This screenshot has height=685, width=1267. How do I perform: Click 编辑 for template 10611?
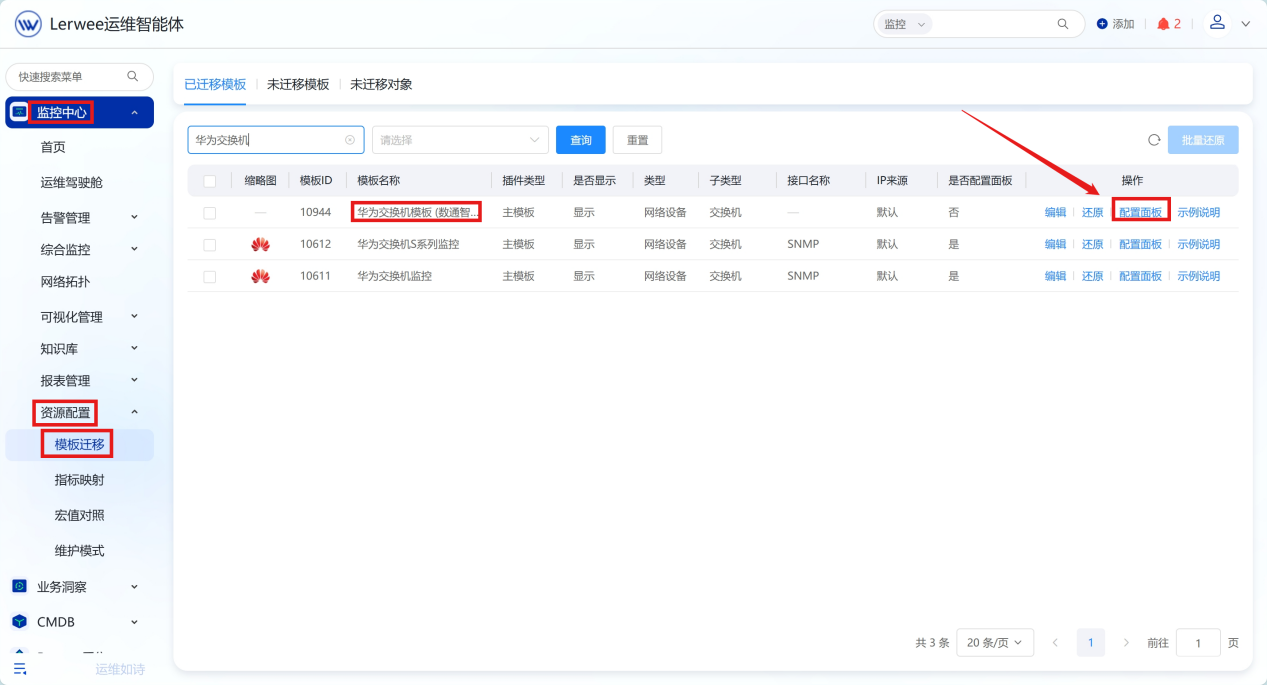point(1055,277)
